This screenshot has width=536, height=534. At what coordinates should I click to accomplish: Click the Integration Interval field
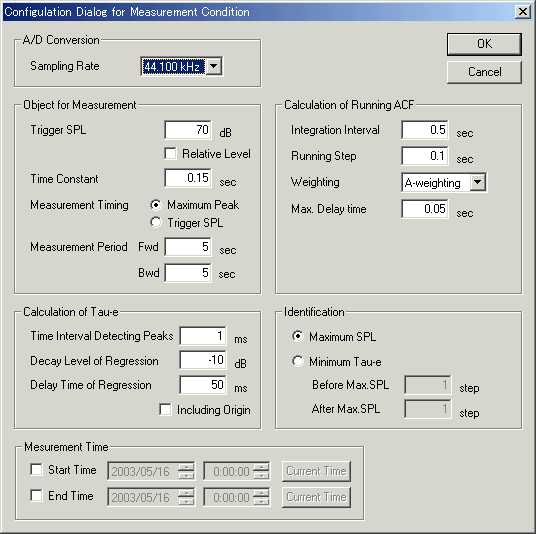[x=425, y=130]
